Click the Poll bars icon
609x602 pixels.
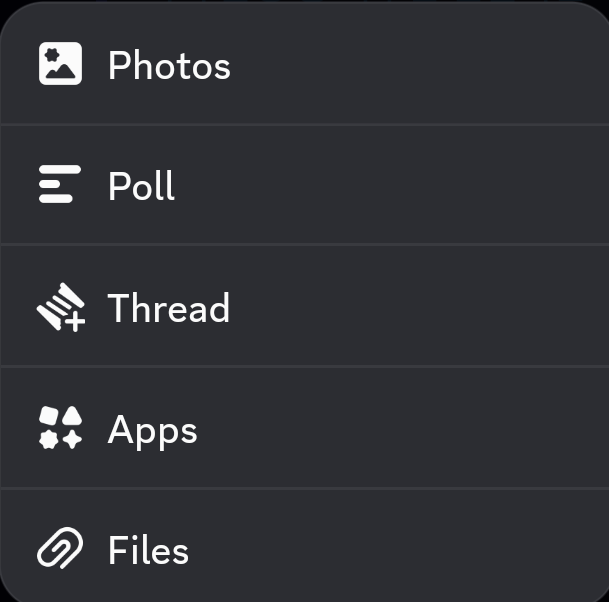coord(60,184)
